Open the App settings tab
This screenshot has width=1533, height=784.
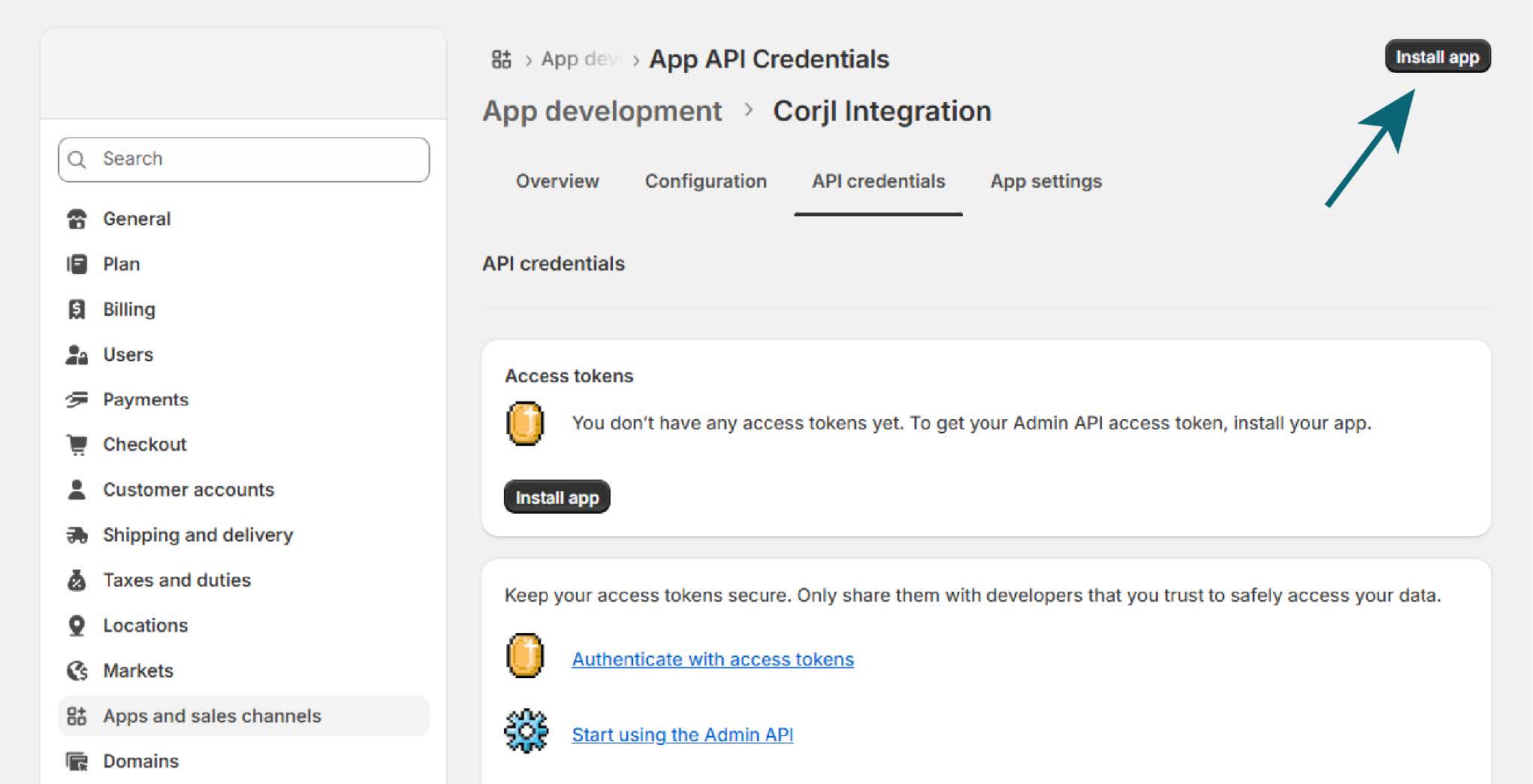point(1046,181)
